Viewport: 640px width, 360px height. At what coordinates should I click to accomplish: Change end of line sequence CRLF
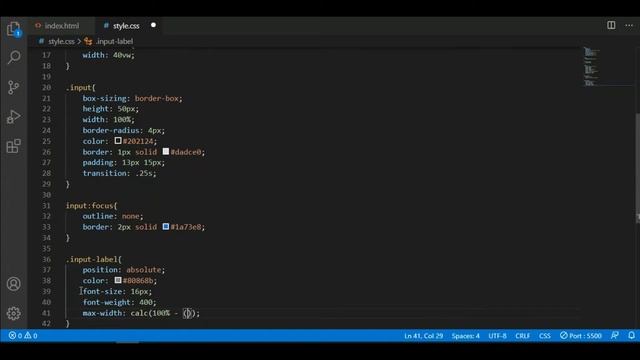pos(522,336)
